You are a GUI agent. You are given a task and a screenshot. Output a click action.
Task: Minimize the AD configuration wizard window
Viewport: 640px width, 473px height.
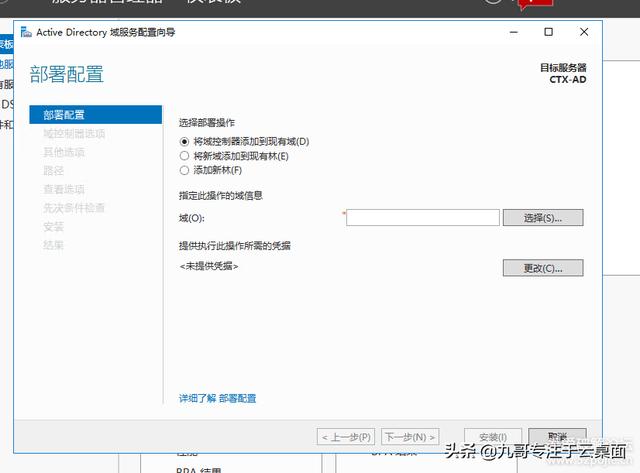point(514,32)
